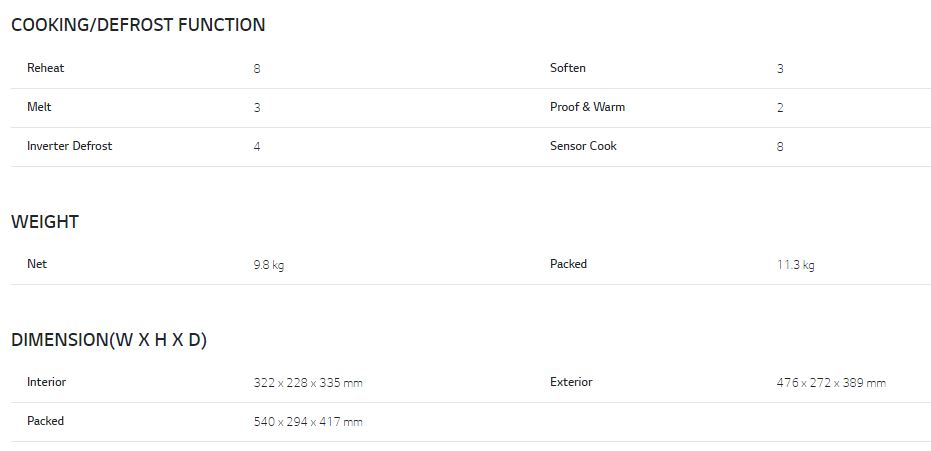Select the 11.3 kg value

(x=795, y=265)
